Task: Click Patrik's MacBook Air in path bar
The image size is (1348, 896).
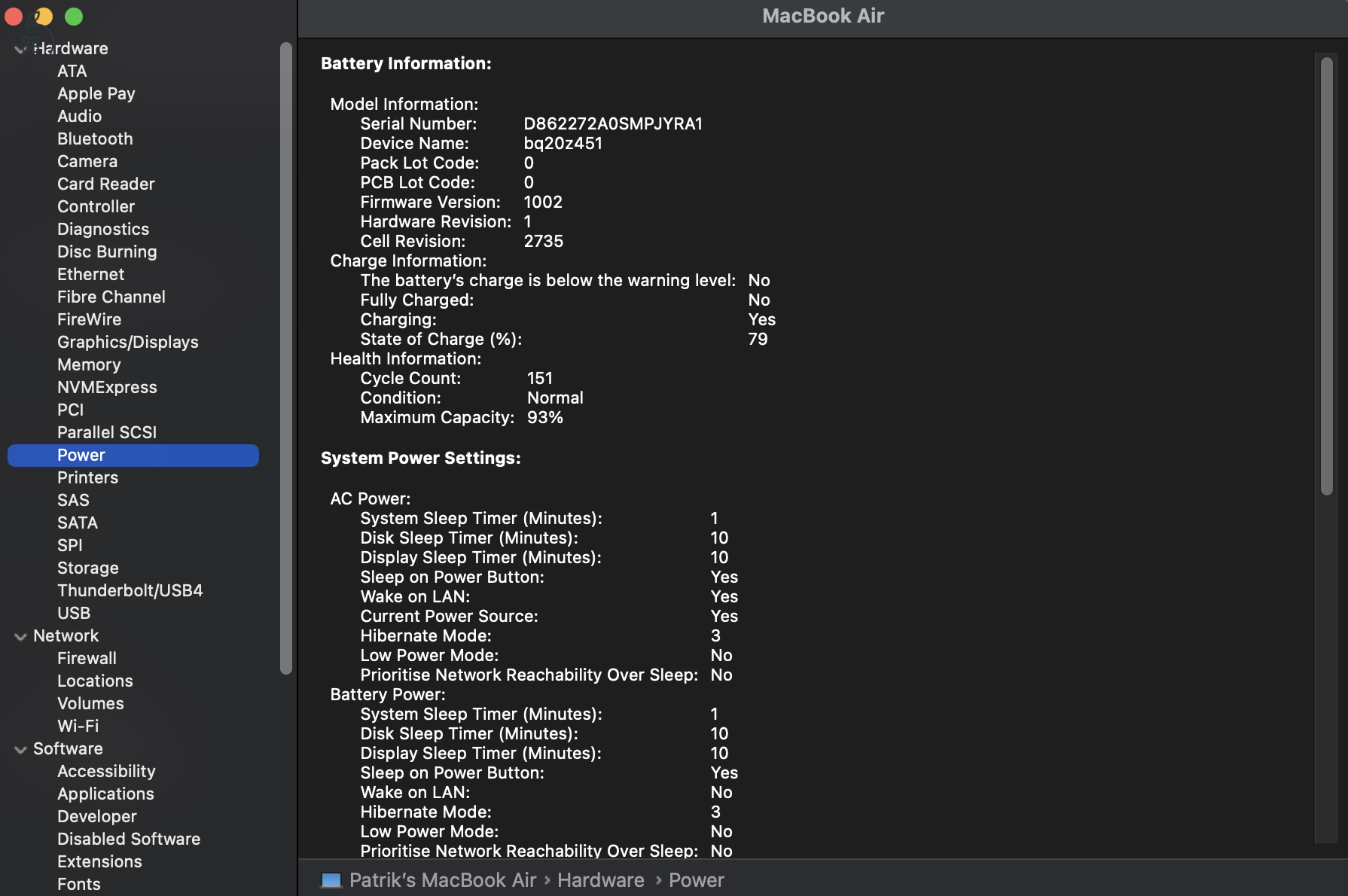Action: (x=443, y=880)
